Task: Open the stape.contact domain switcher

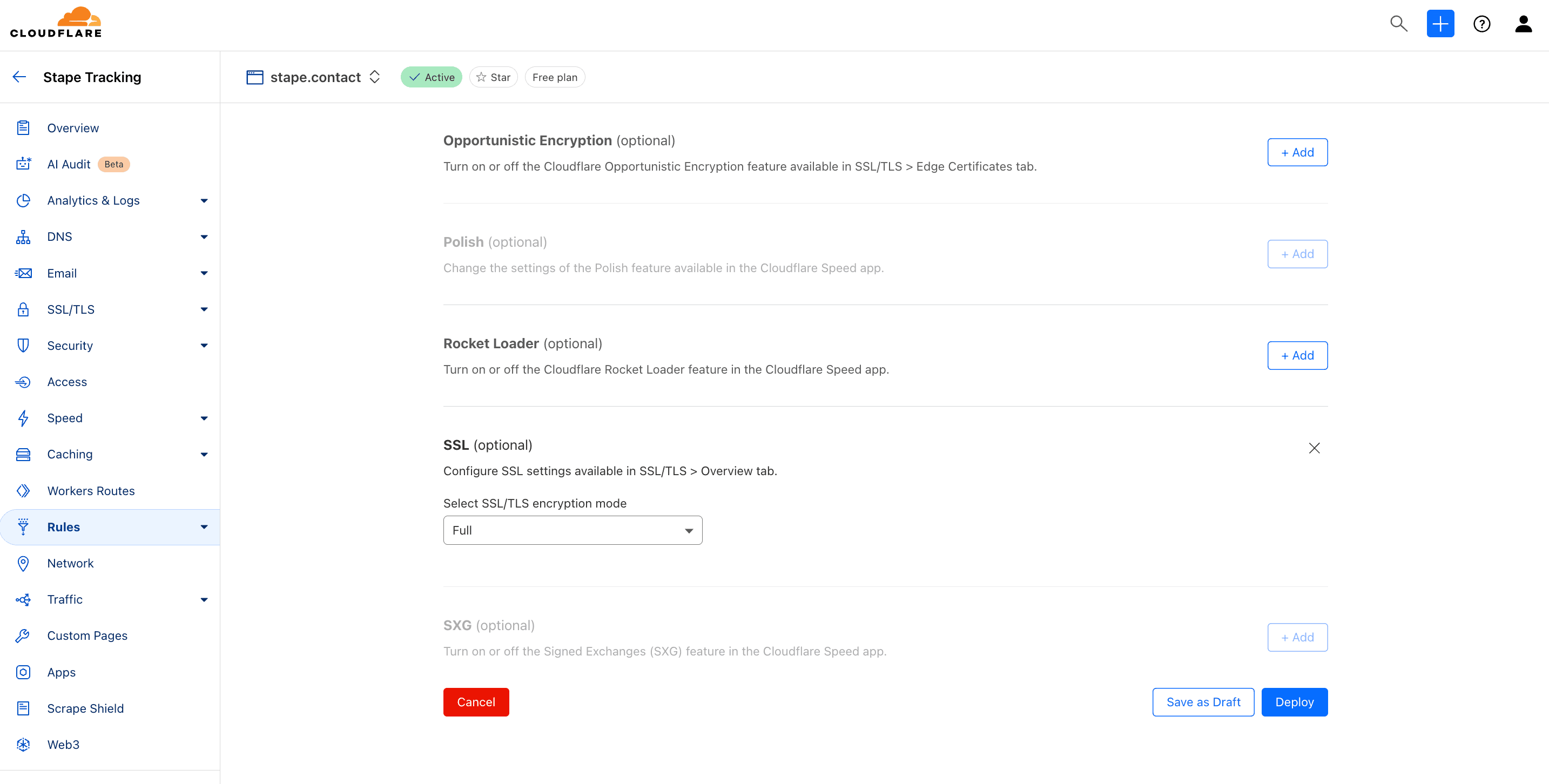Action: pos(375,77)
